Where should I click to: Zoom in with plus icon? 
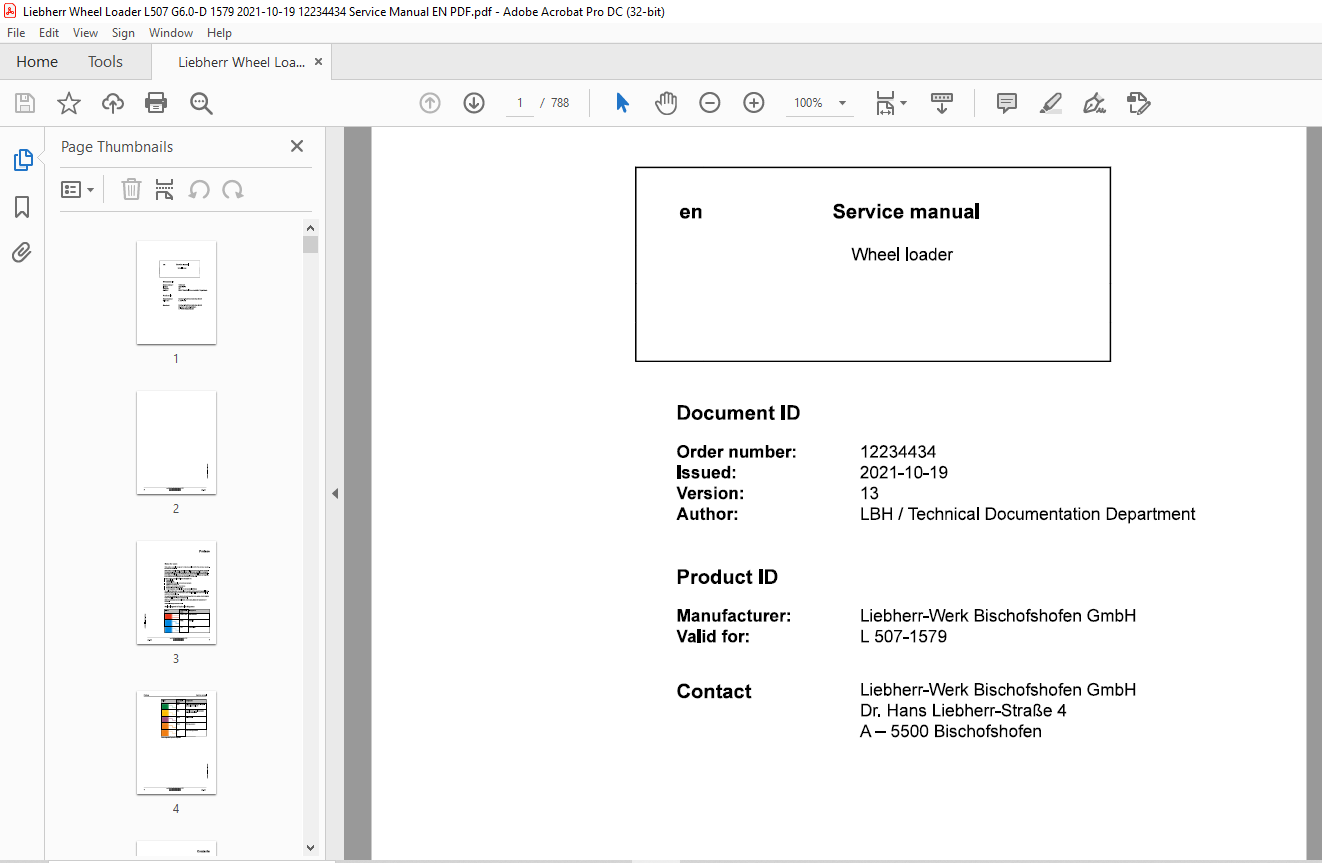click(x=754, y=103)
